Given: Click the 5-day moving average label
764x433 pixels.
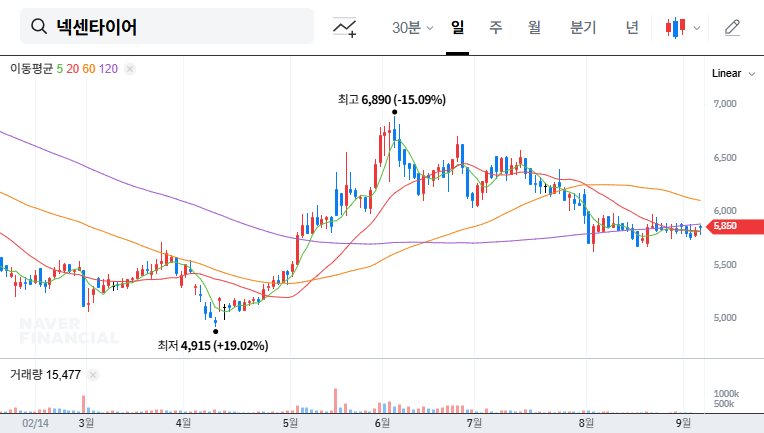Looking at the screenshot, I should pos(59,69).
